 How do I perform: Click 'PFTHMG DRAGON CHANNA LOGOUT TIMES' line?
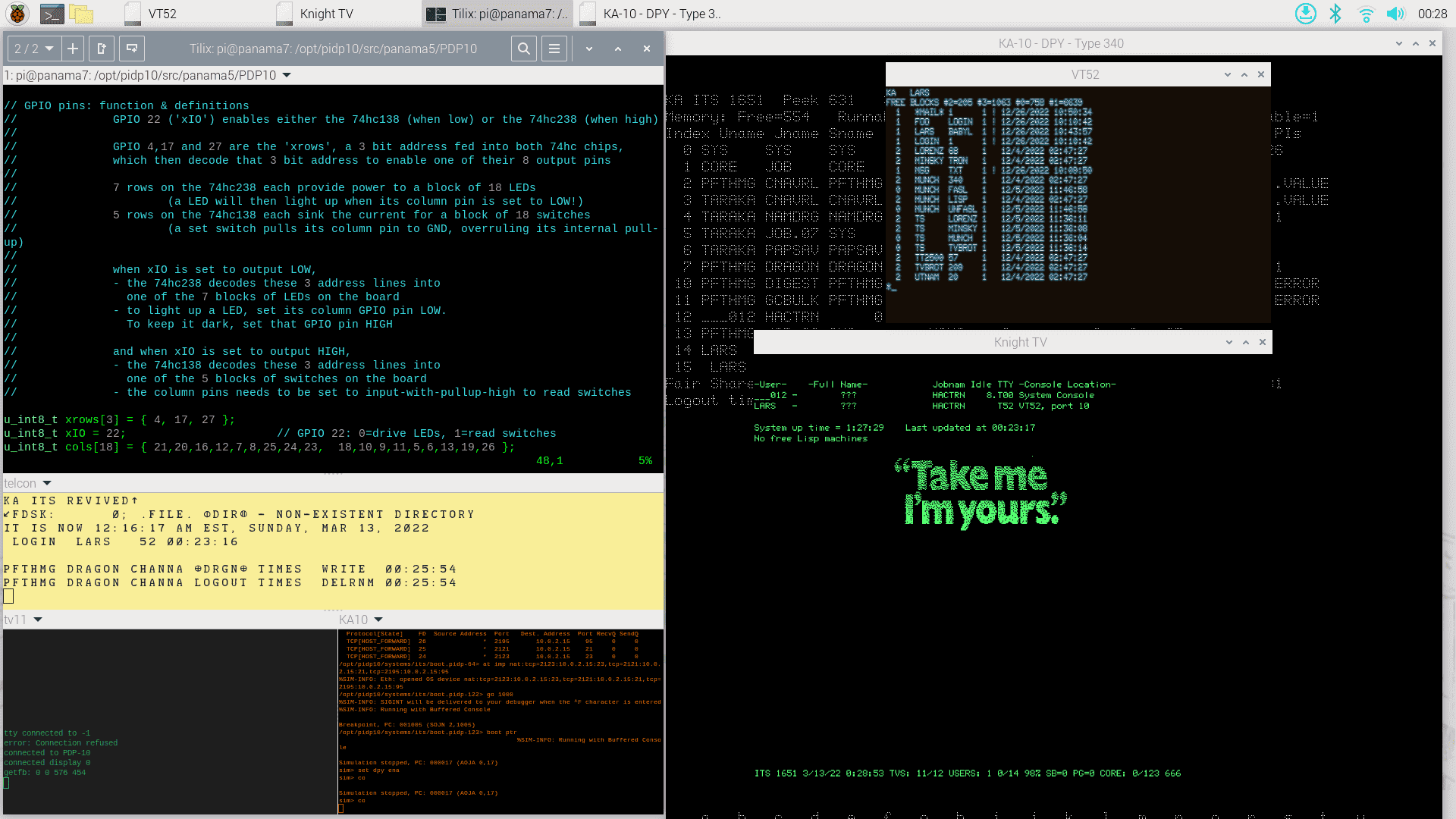(231, 582)
